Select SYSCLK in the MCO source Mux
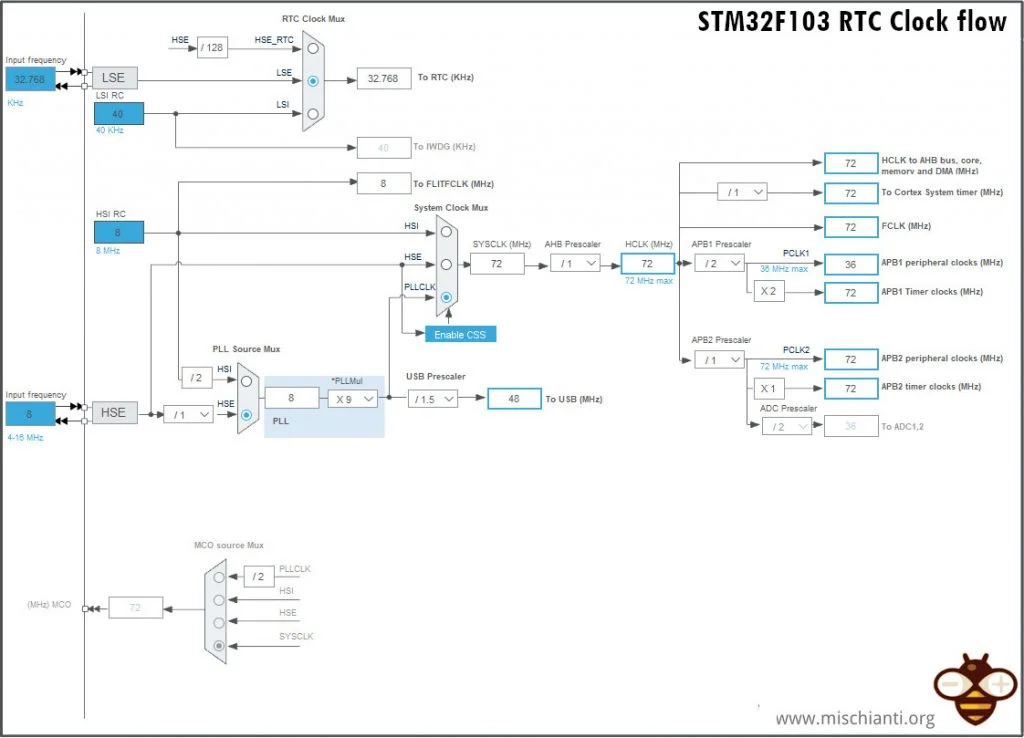This screenshot has width=1024, height=738. [217, 647]
